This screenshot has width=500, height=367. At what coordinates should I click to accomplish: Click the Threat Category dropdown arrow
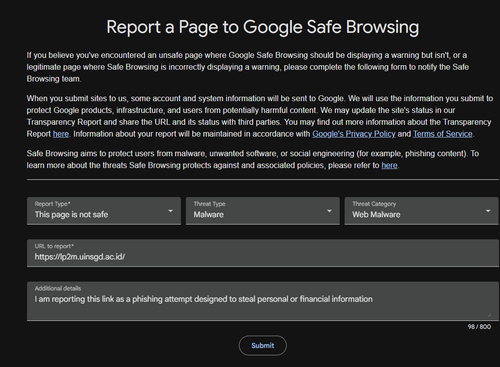pos(488,211)
